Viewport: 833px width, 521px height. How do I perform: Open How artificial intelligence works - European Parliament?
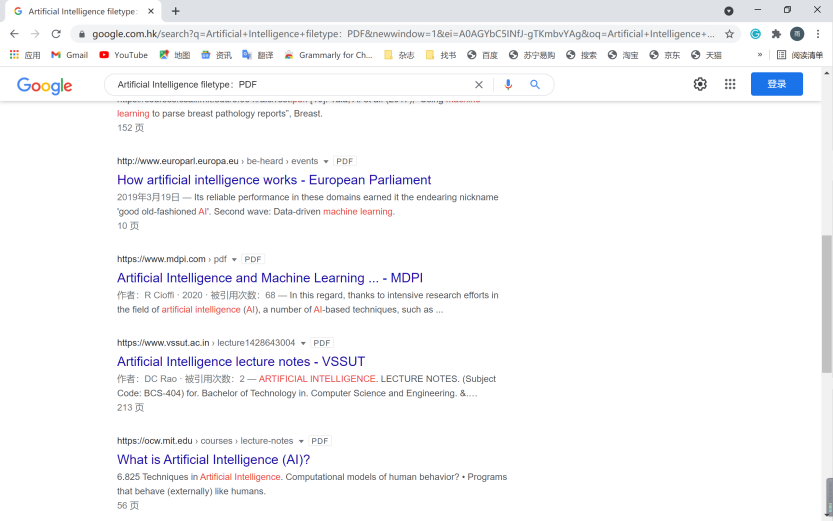click(274, 180)
